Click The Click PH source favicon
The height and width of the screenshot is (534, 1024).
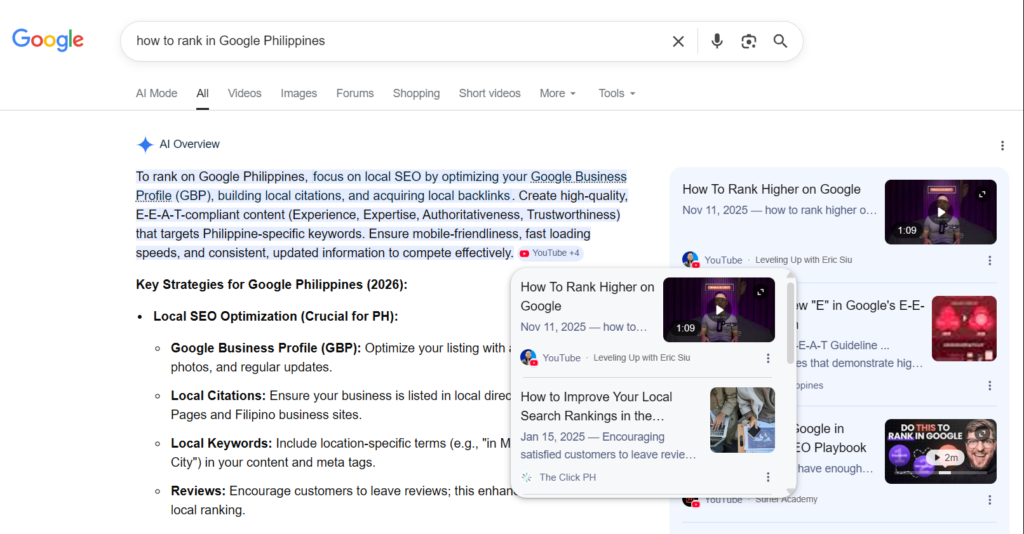pos(526,477)
